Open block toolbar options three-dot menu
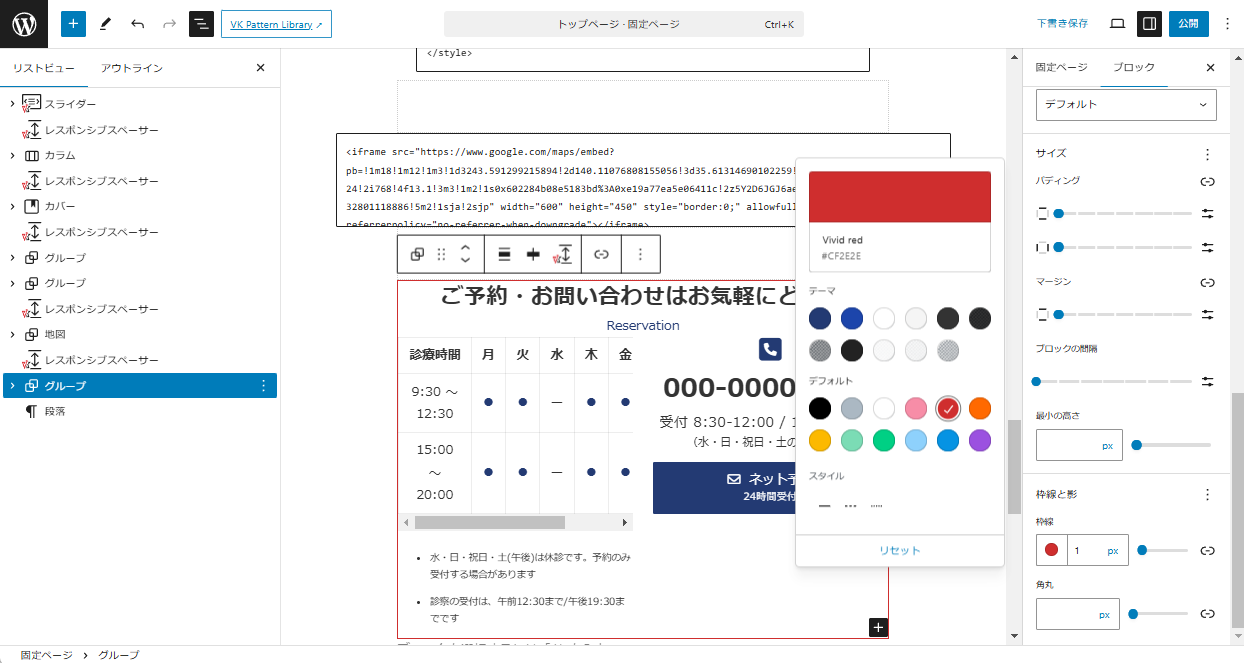This screenshot has height=663, width=1244. 640,255
